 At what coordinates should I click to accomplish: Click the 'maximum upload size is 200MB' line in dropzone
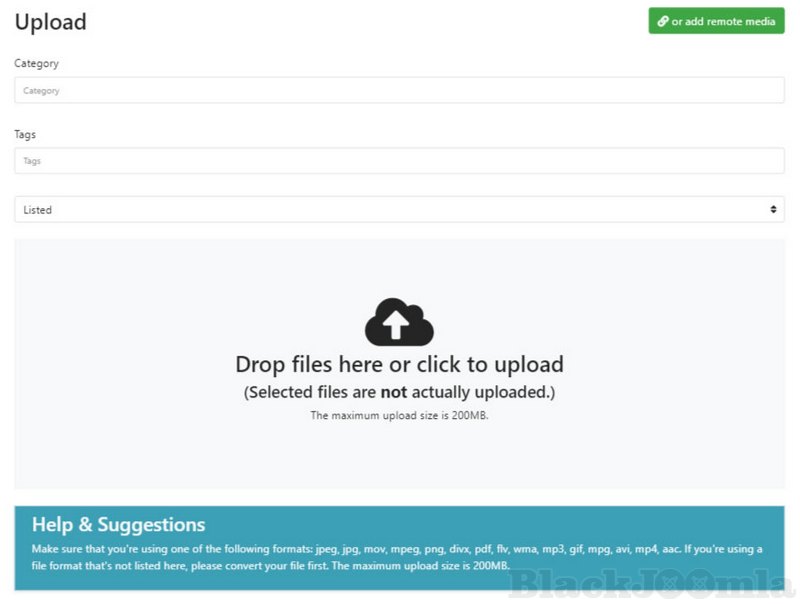tap(399, 415)
